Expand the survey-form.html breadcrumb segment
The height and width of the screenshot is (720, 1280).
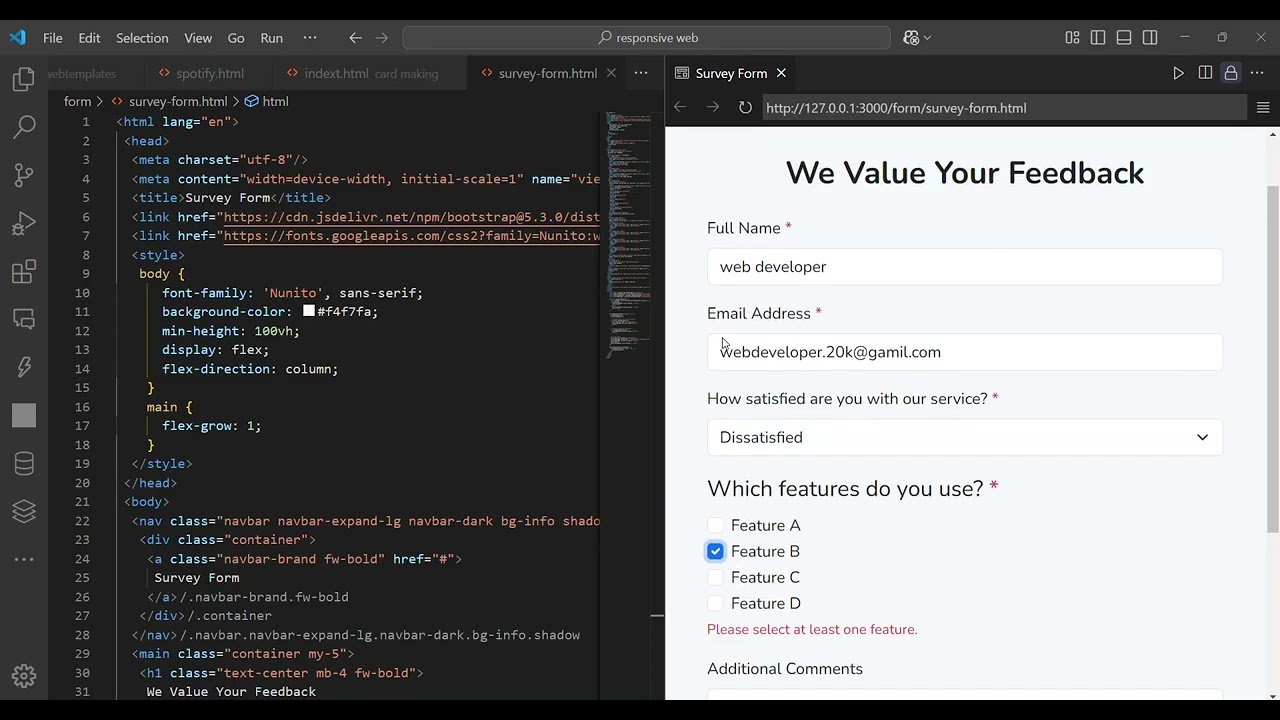177,101
